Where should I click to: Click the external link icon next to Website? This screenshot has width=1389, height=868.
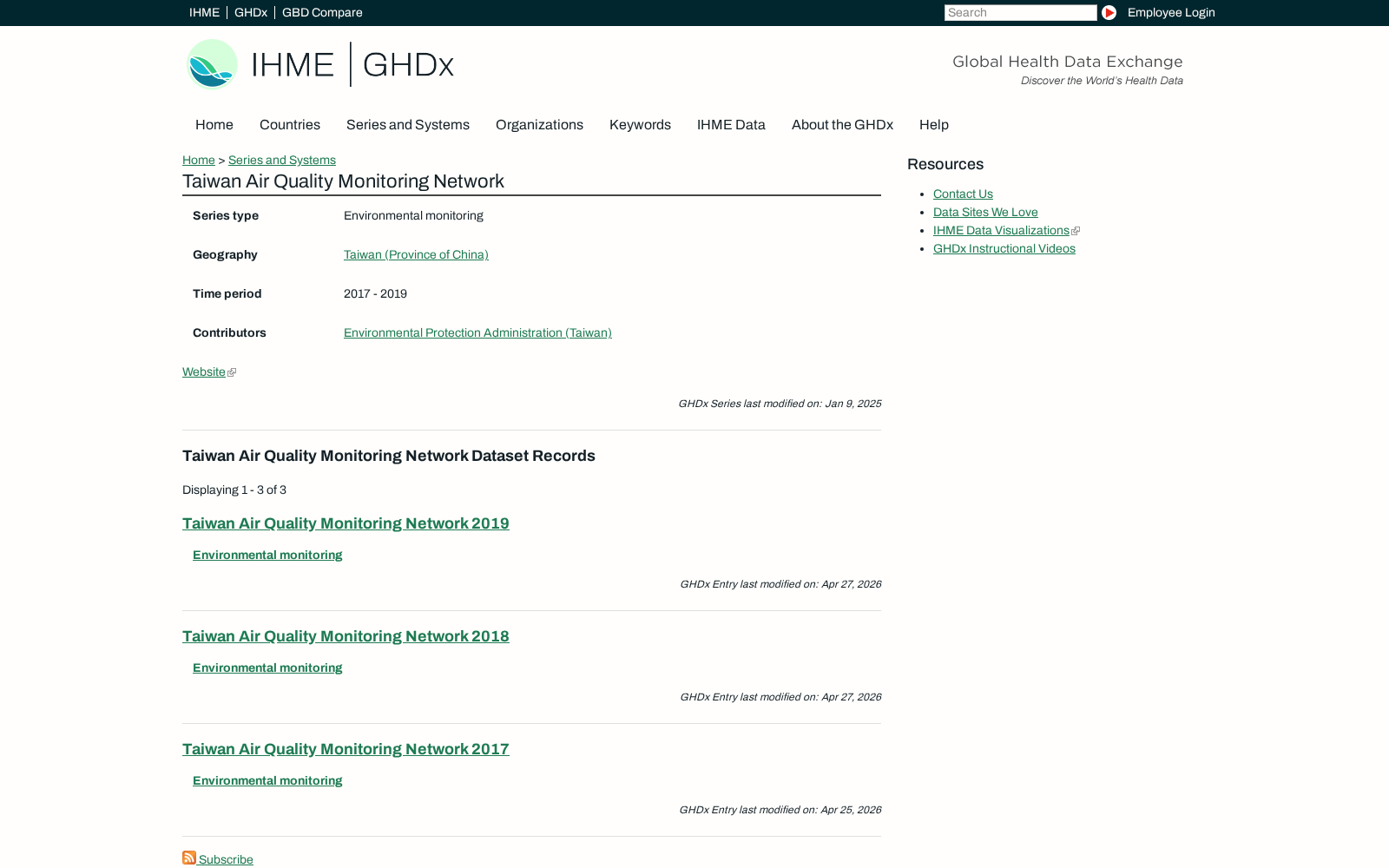[232, 372]
